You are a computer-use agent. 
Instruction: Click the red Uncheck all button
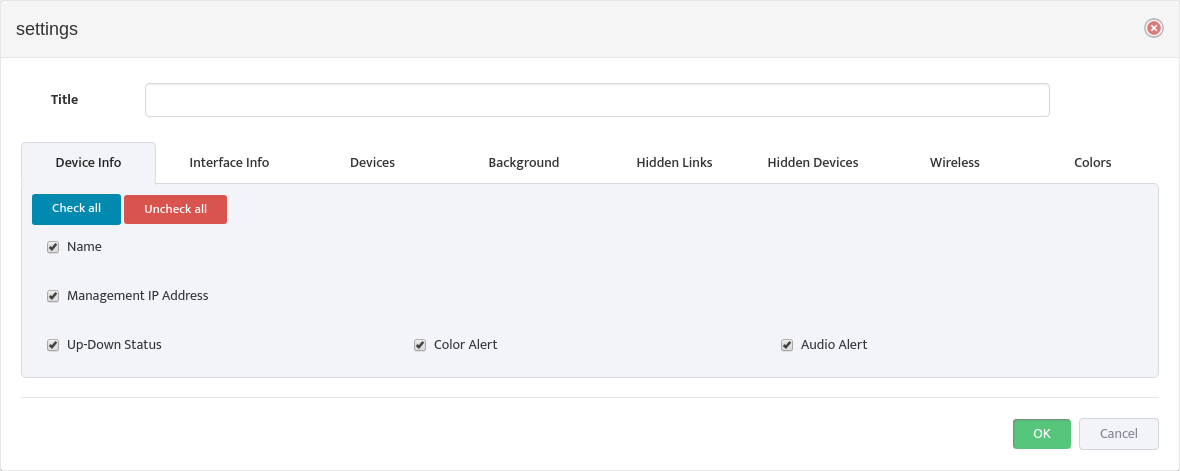pos(175,210)
